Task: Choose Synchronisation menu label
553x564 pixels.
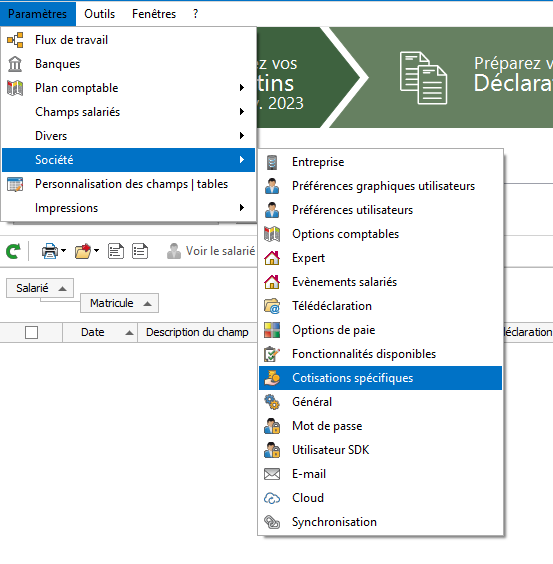Action: click(334, 522)
